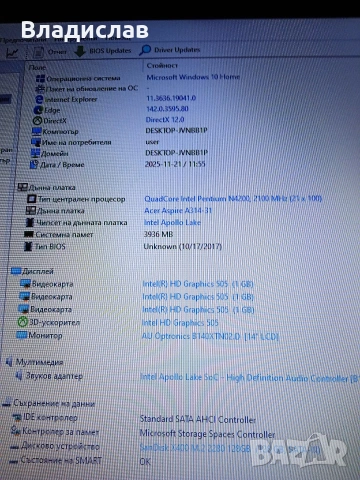Click the 3D-ускорител icon
This screenshot has width=360, height=480.
click(x=22, y=322)
